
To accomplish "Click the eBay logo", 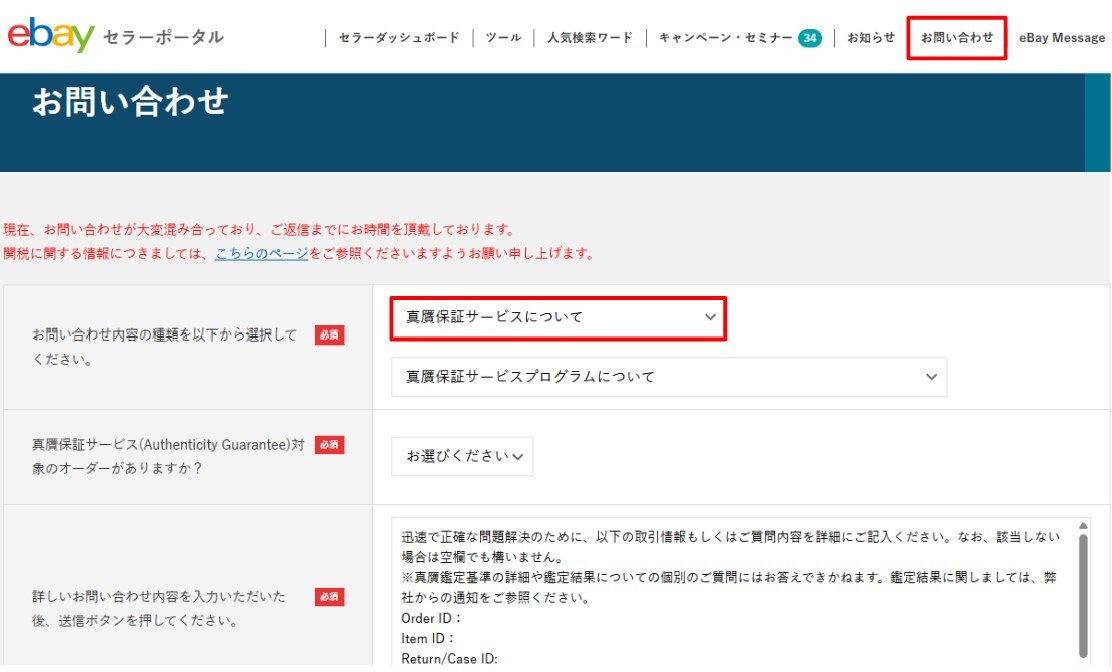I will [x=48, y=35].
